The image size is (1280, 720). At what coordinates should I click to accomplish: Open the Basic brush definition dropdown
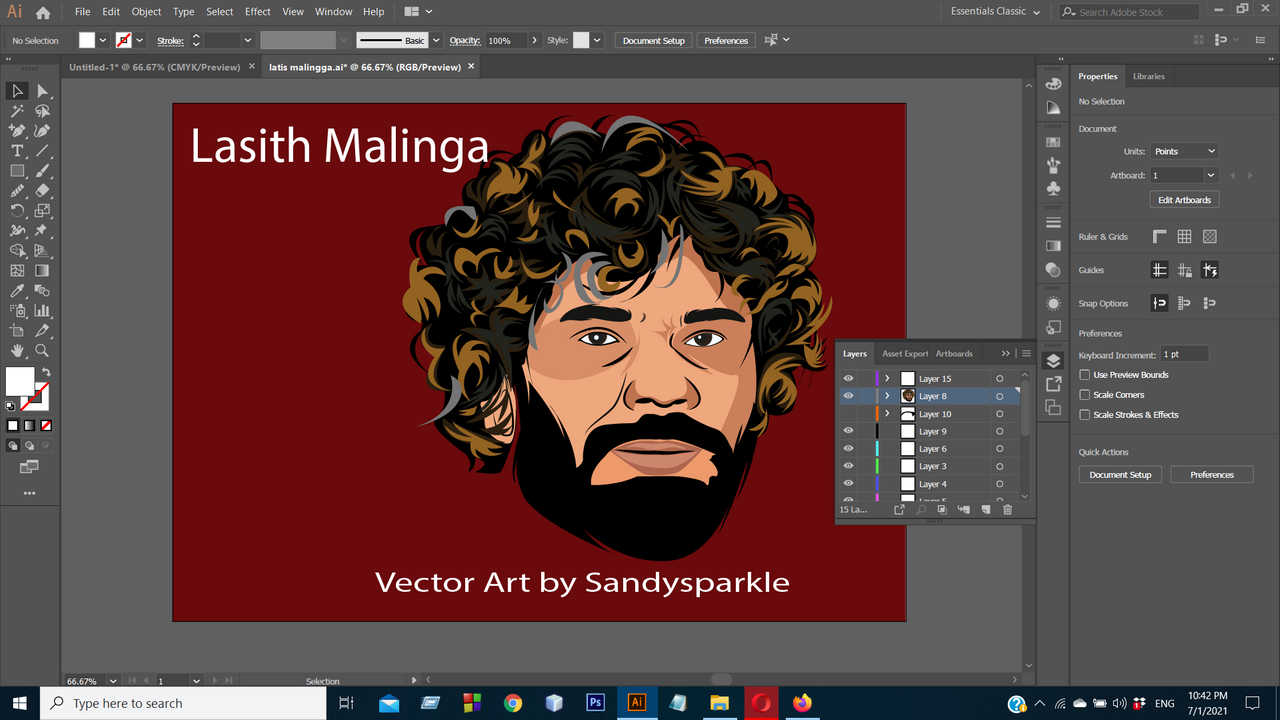[436, 40]
